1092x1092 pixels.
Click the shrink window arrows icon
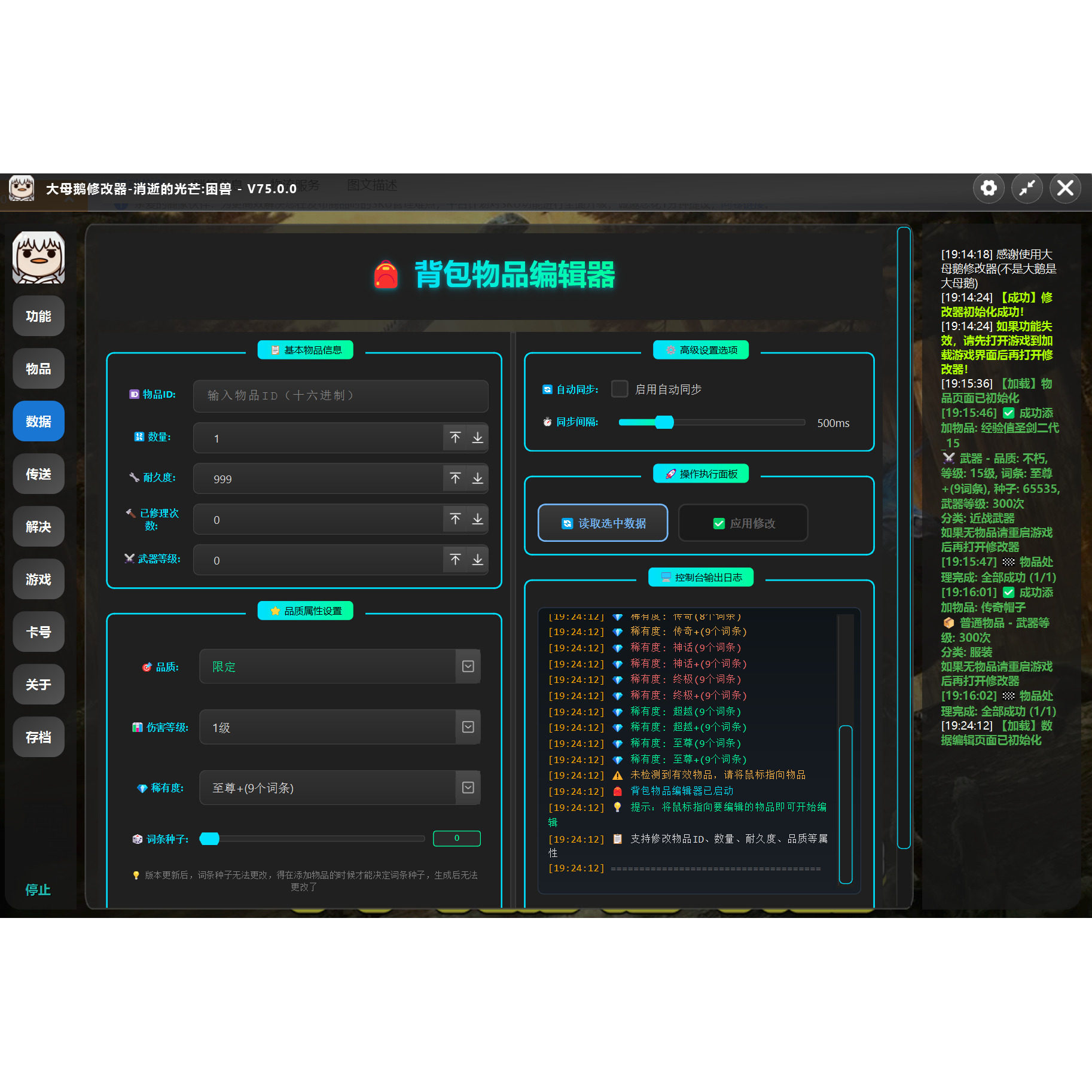[1027, 188]
